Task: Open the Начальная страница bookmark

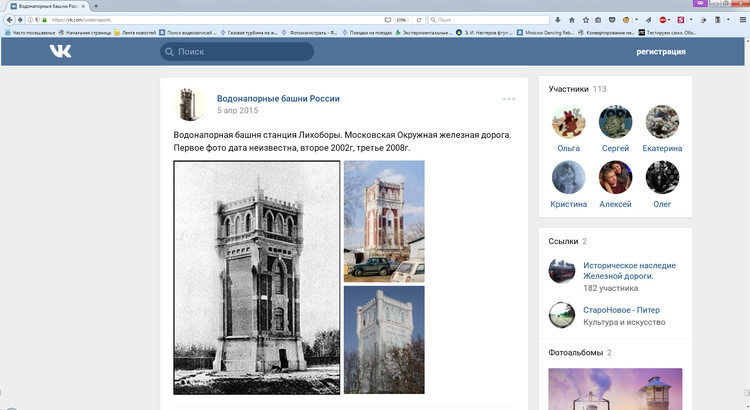Action: [x=85, y=33]
